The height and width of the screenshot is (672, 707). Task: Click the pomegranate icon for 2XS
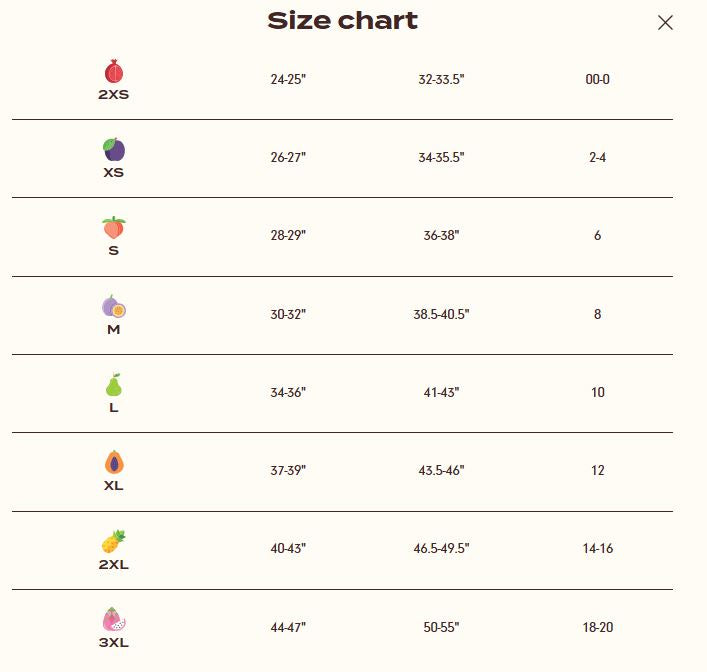pyautogui.click(x=114, y=72)
